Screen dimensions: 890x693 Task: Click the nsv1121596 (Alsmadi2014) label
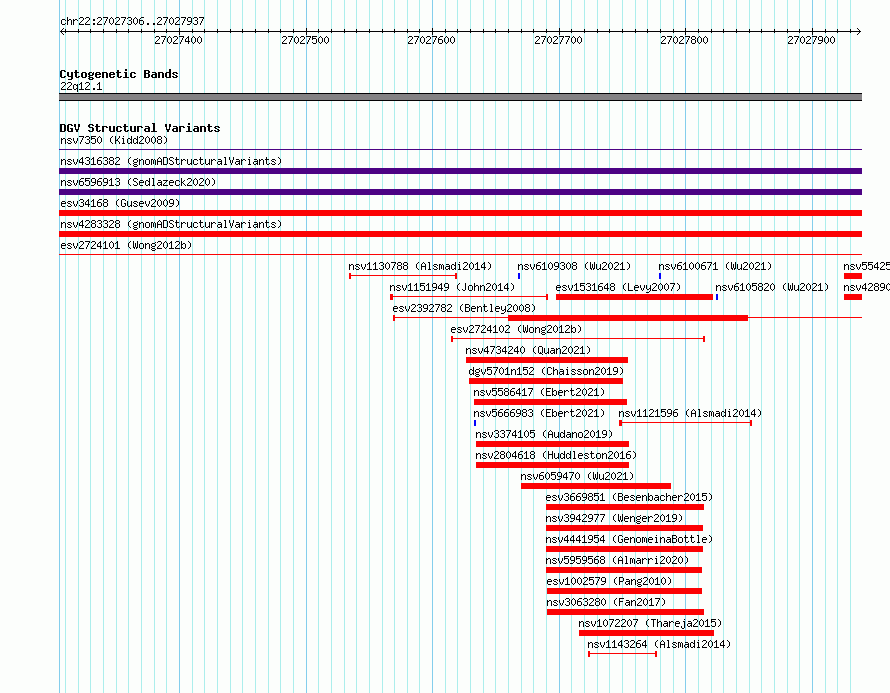[690, 413]
